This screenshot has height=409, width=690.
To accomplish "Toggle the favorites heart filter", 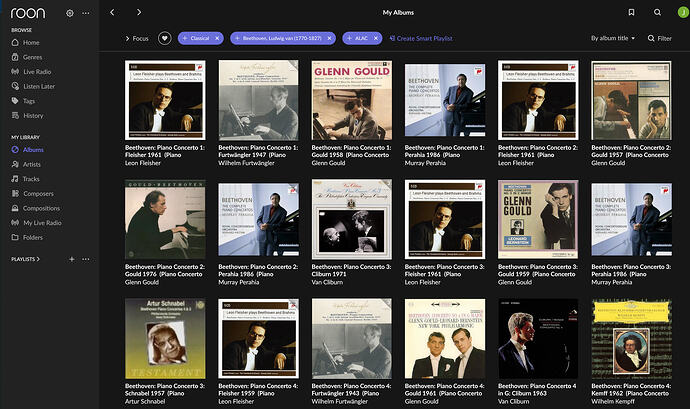I will [165, 38].
